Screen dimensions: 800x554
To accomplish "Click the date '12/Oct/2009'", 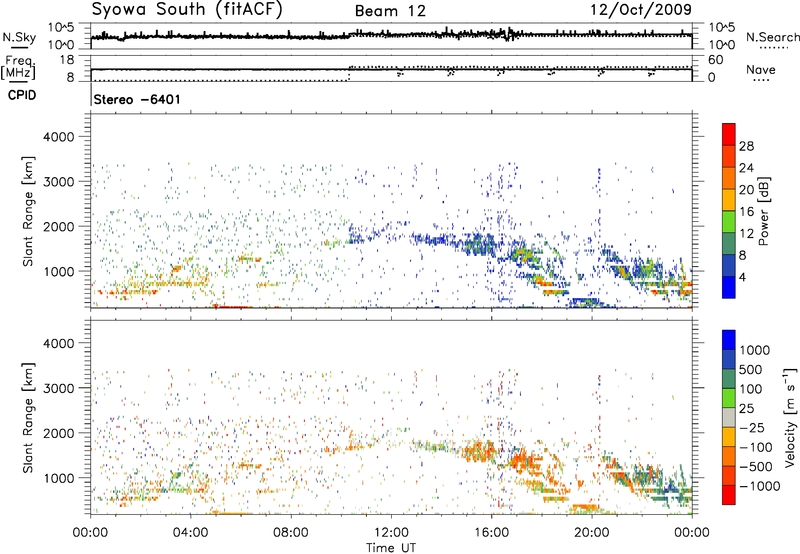I will pos(641,10).
